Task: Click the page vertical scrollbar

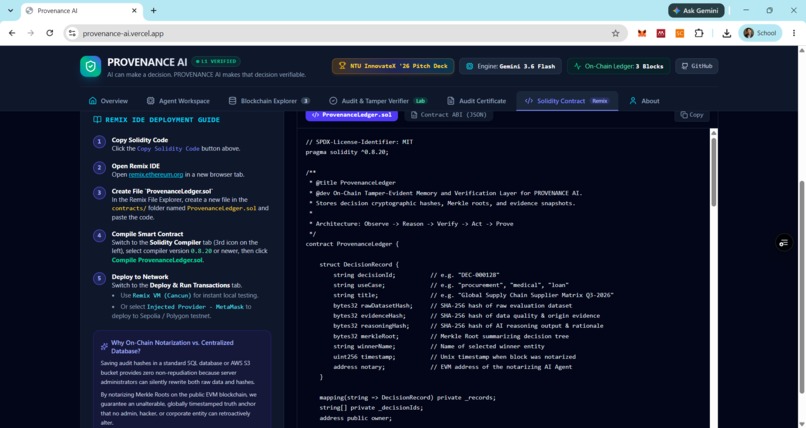Action: pyautogui.click(x=801, y=288)
